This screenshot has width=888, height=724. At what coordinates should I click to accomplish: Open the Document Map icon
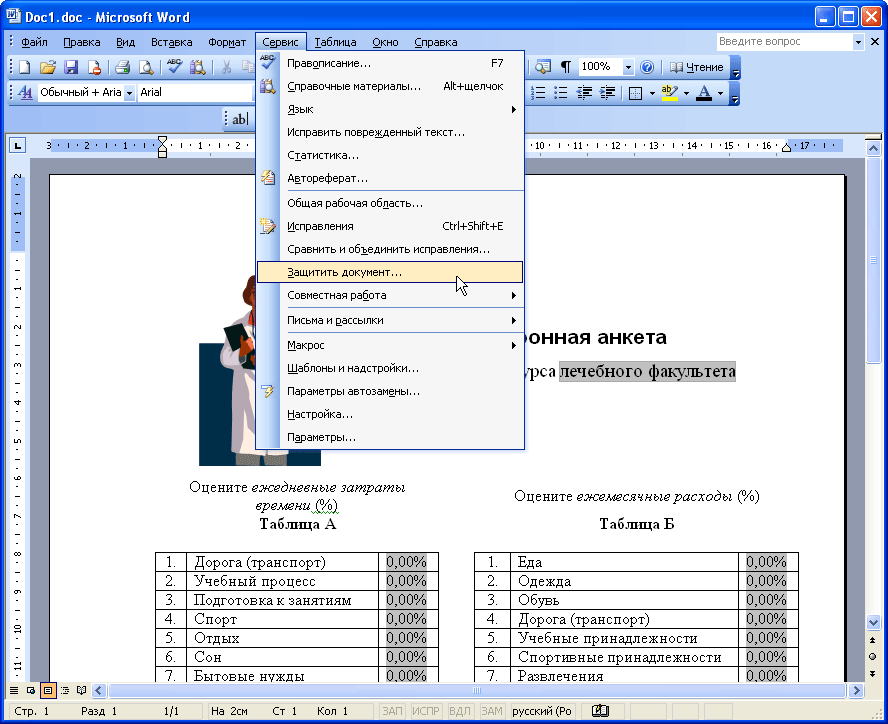tap(543, 67)
